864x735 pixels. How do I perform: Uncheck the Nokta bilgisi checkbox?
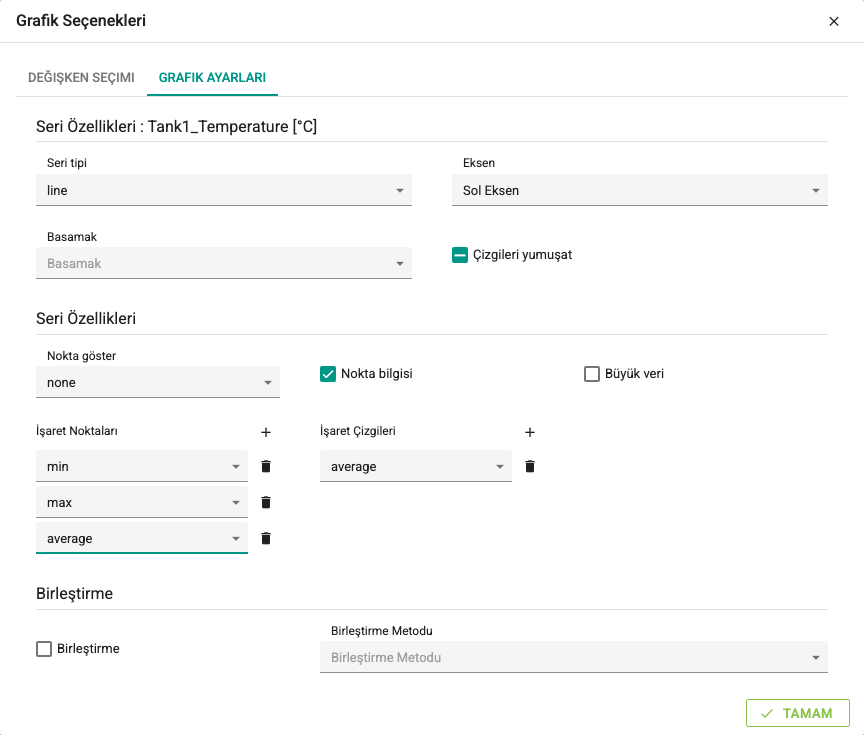(x=328, y=374)
